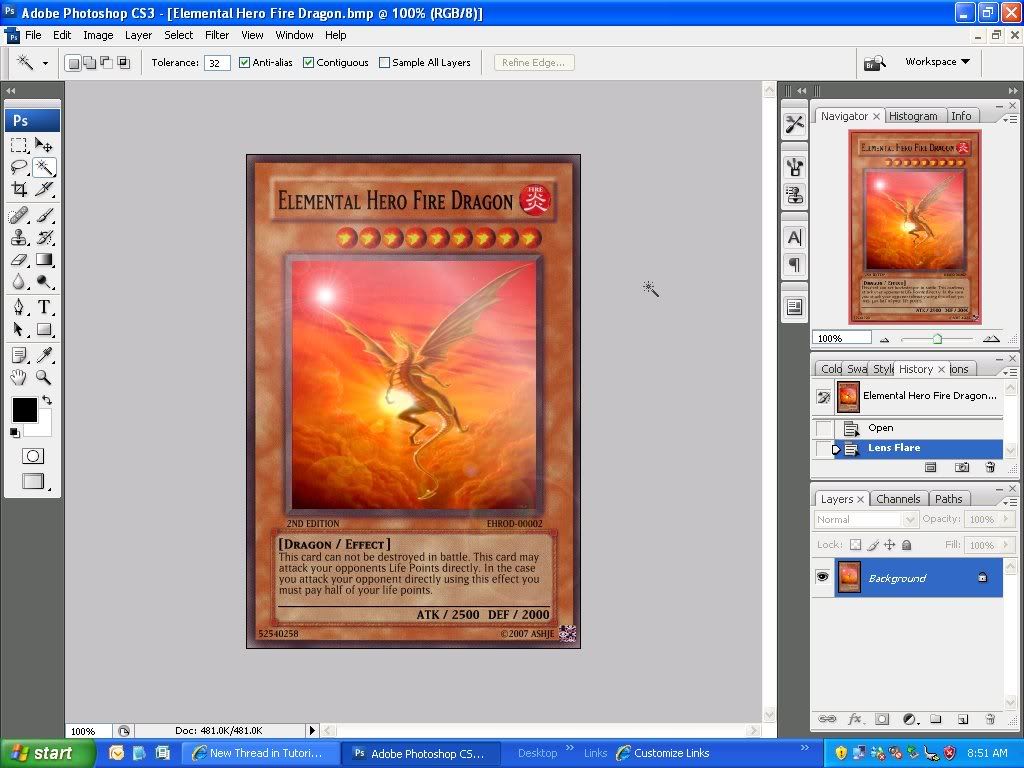This screenshot has width=1024, height=768.
Task: Create new snapshot in History panel
Action: pos(961,467)
